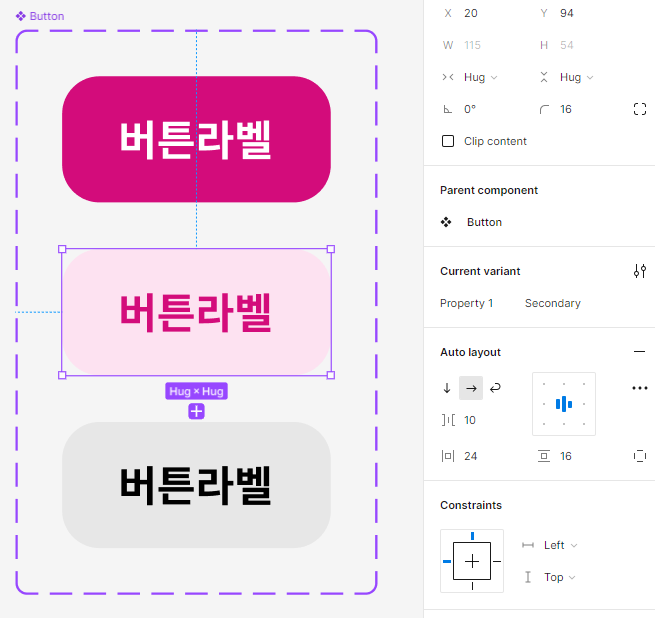Image resolution: width=655 pixels, height=618 pixels.
Task: Click the center alignment in alignment grid
Action: 564,404
